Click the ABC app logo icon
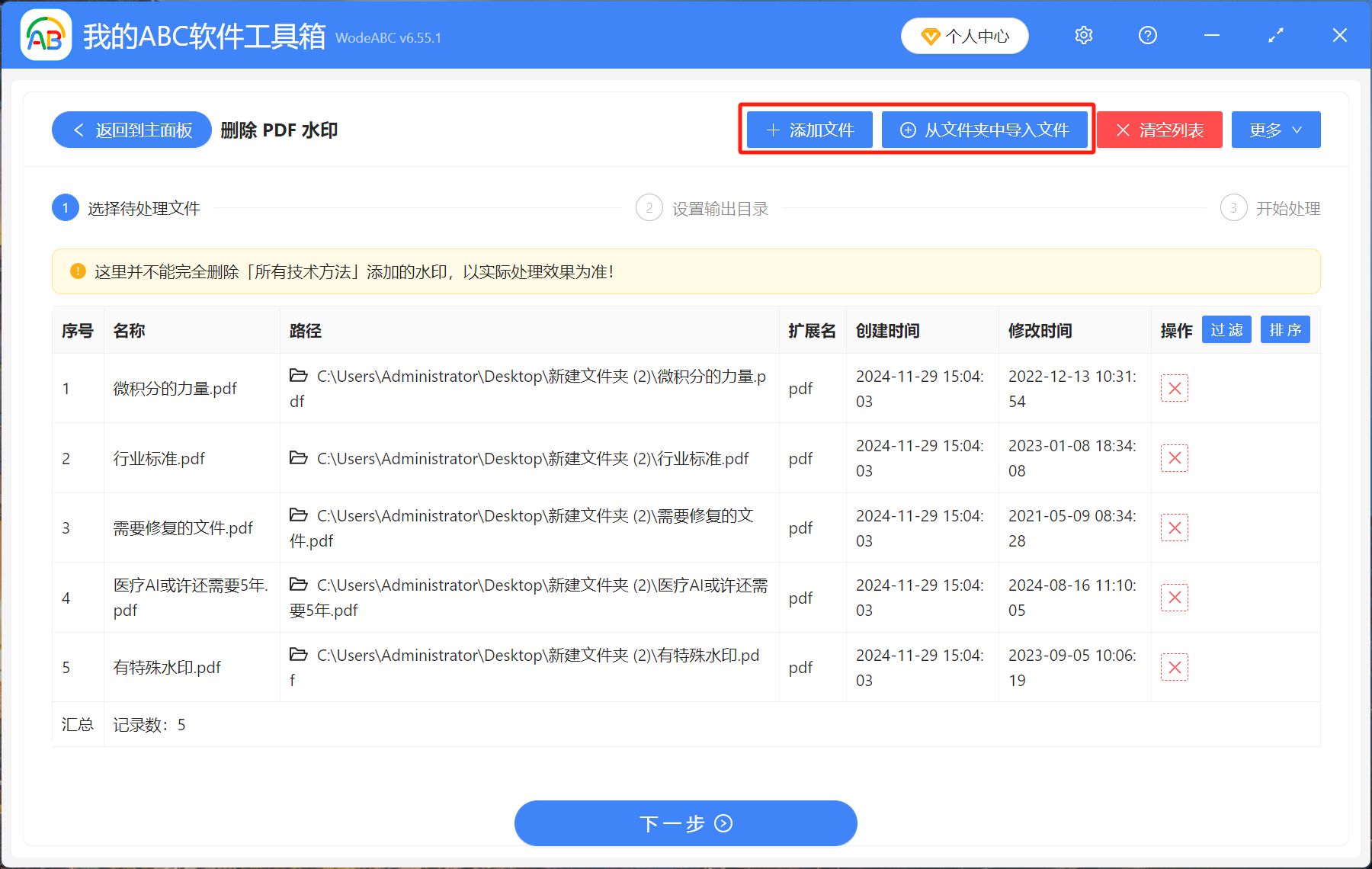This screenshot has width=1372, height=869. coord(46,35)
